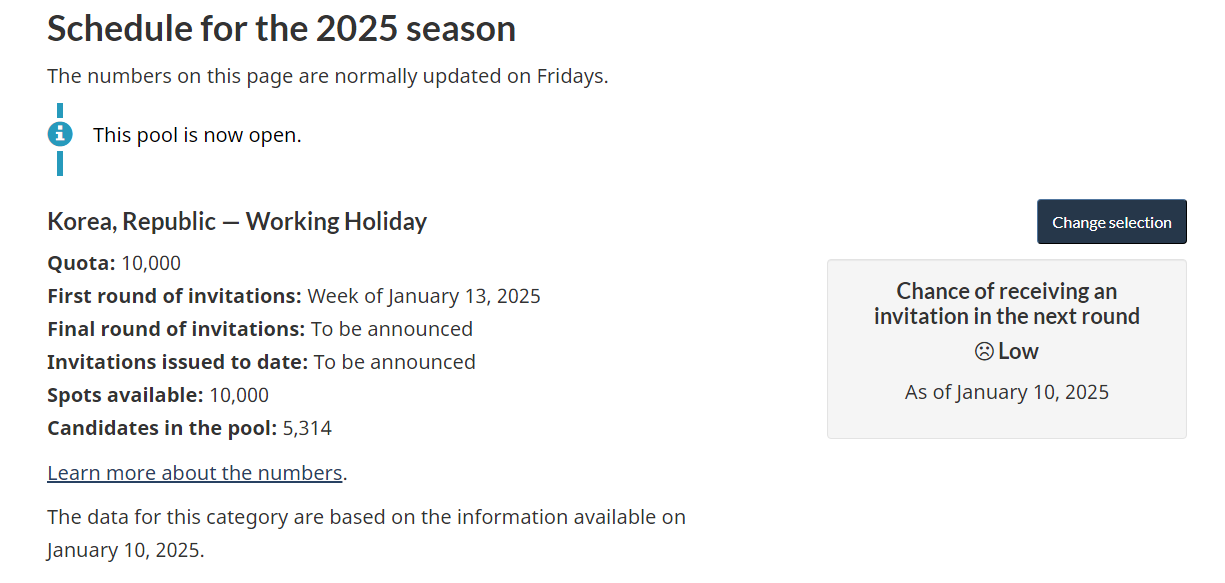Screen dimensions: 1225x583
Task: Click the blue info circle icon
Action: pos(60,134)
